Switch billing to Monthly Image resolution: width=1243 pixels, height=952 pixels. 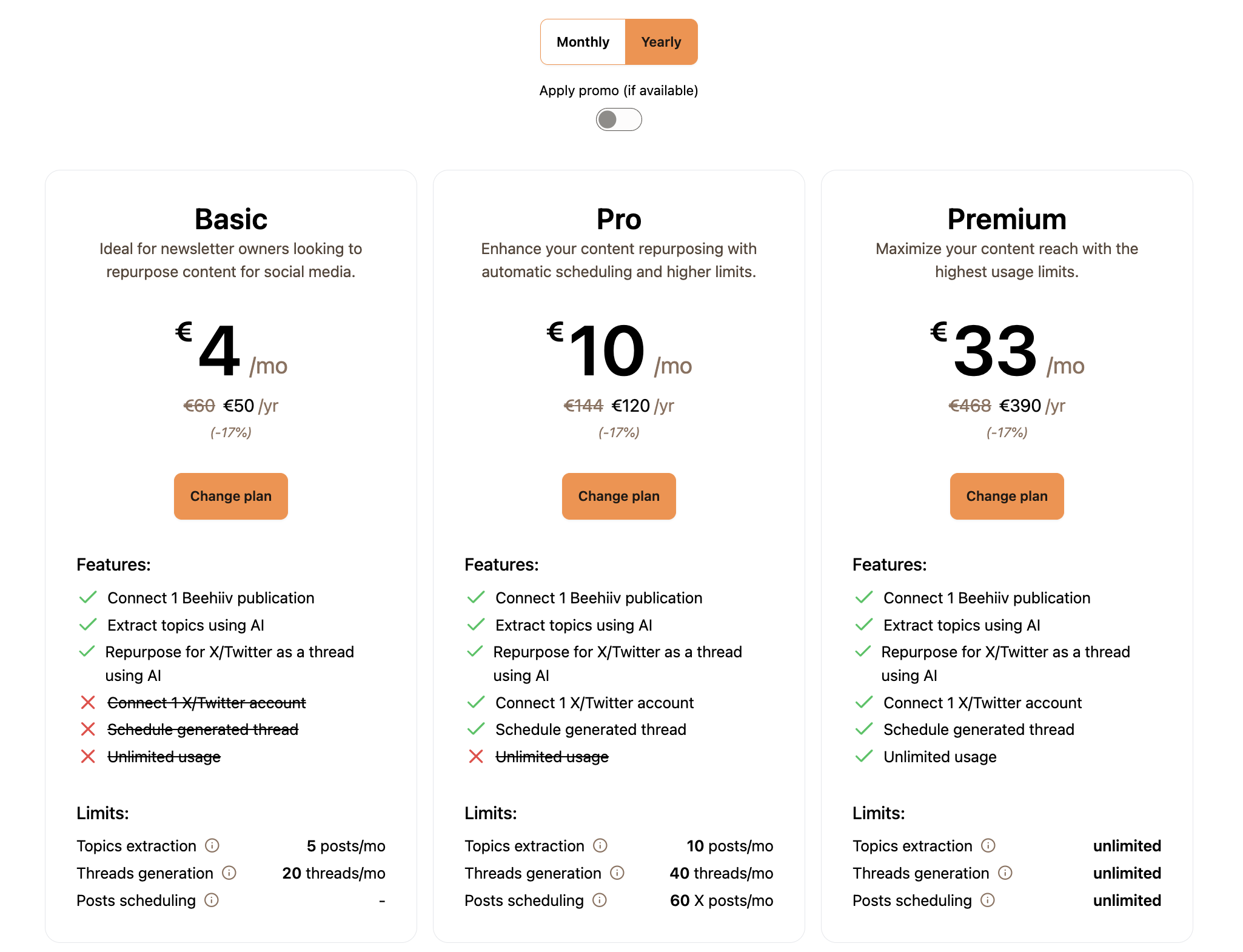click(x=583, y=42)
